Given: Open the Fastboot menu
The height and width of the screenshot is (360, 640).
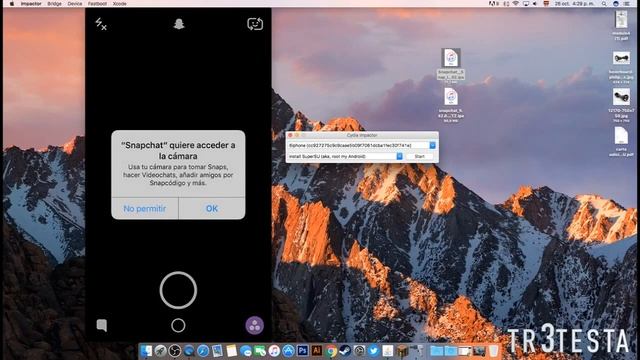Looking at the screenshot, I should [x=97, y=4].
